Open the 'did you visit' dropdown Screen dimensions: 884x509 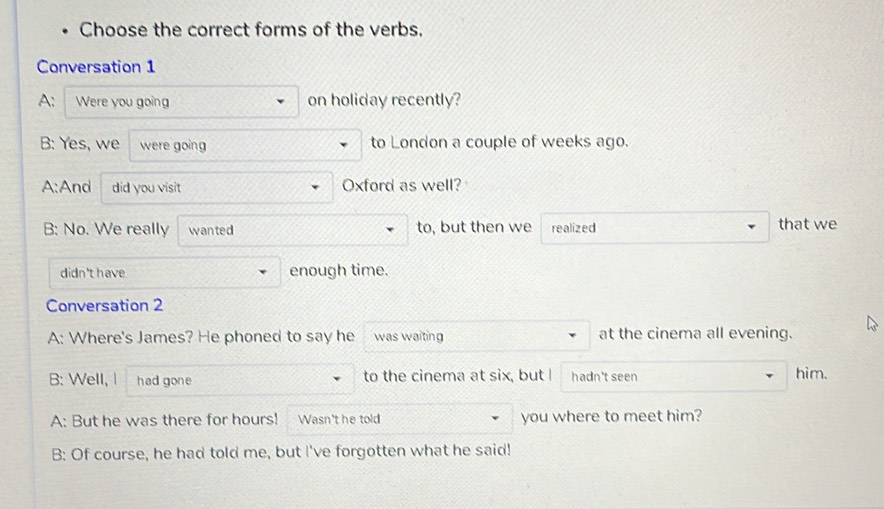tap(216, 187)
